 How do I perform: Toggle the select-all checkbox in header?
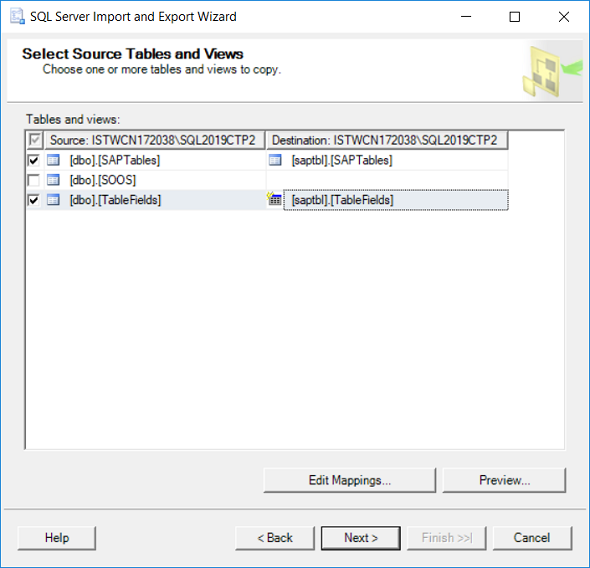[35, 140]
